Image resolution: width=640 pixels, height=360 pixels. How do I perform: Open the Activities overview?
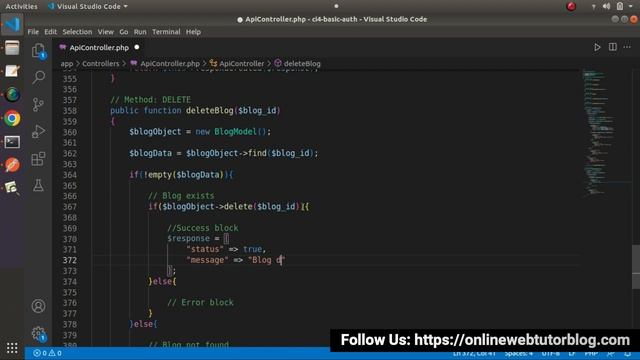click(21, 6)
